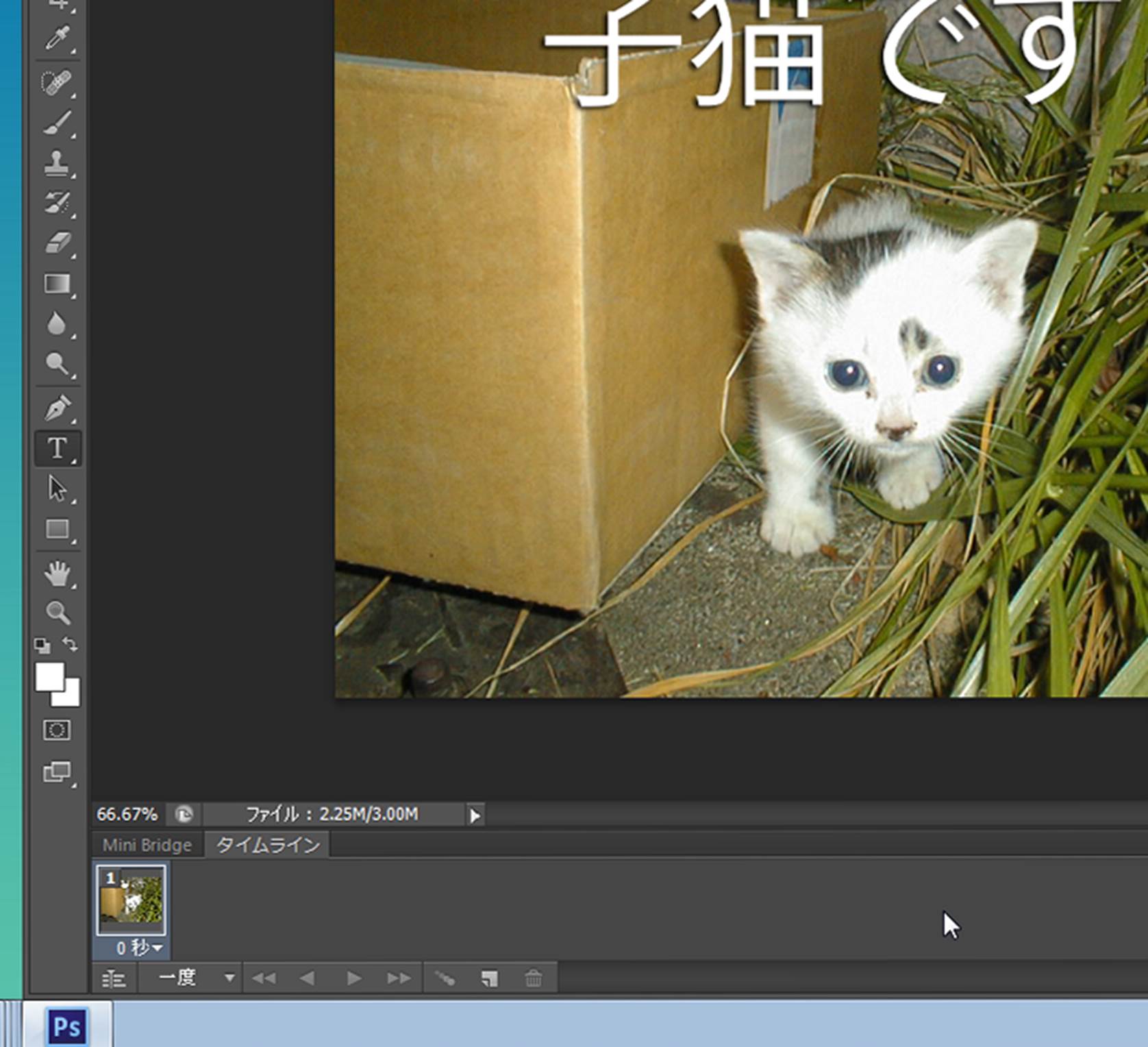
Task: Swap foreground and background colors
Action: pos(70,644)
